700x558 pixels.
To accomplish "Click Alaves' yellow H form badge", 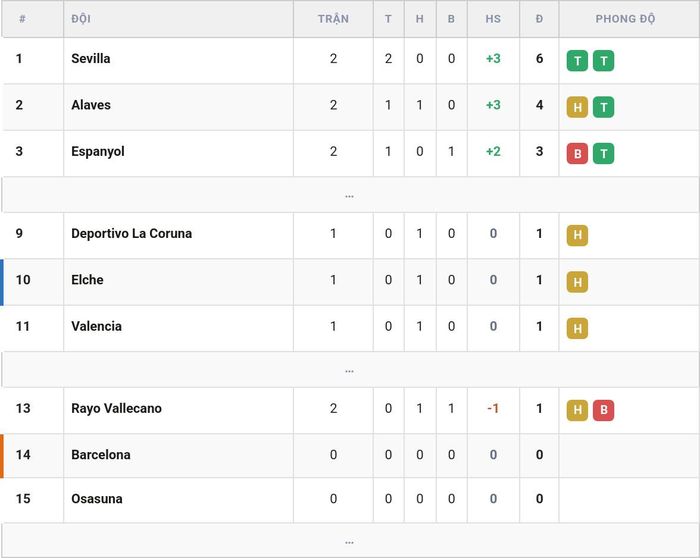I will [577, 107].
